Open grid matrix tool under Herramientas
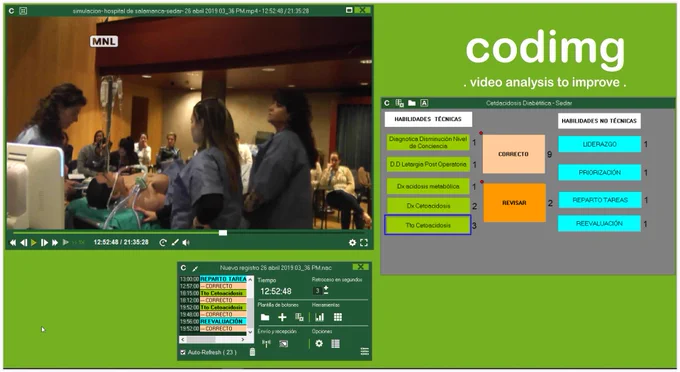 (x=338, y=317)
